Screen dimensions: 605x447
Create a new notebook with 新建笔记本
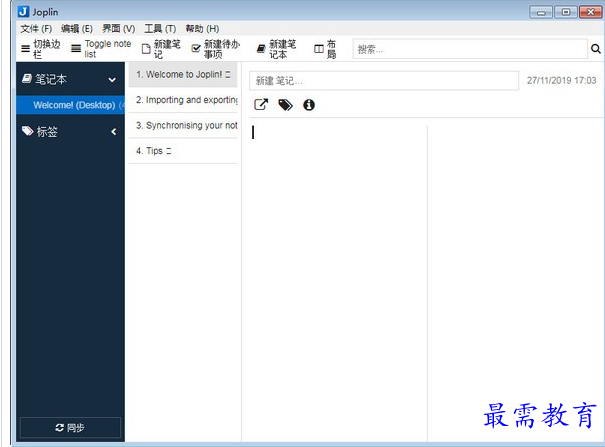[277, 49]
